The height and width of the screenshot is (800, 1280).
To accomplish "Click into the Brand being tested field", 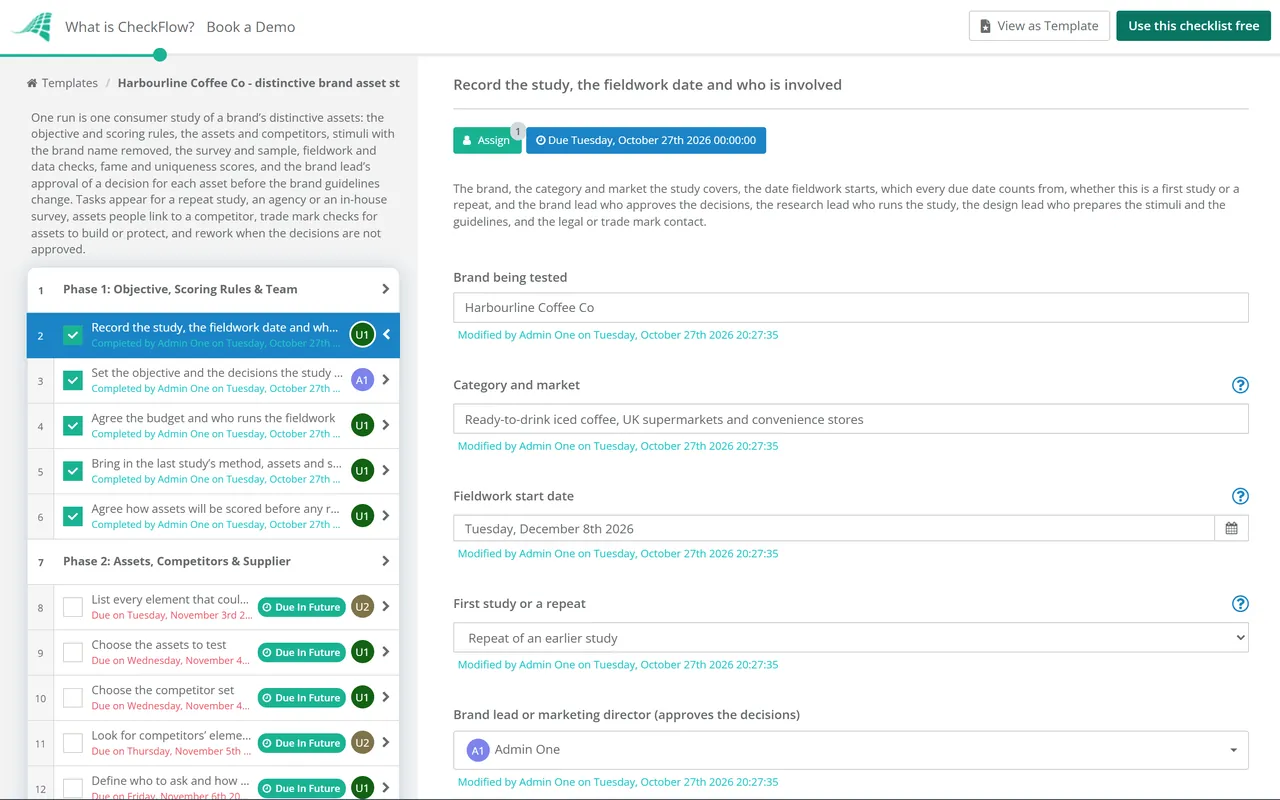I will (x=851, y=307).
